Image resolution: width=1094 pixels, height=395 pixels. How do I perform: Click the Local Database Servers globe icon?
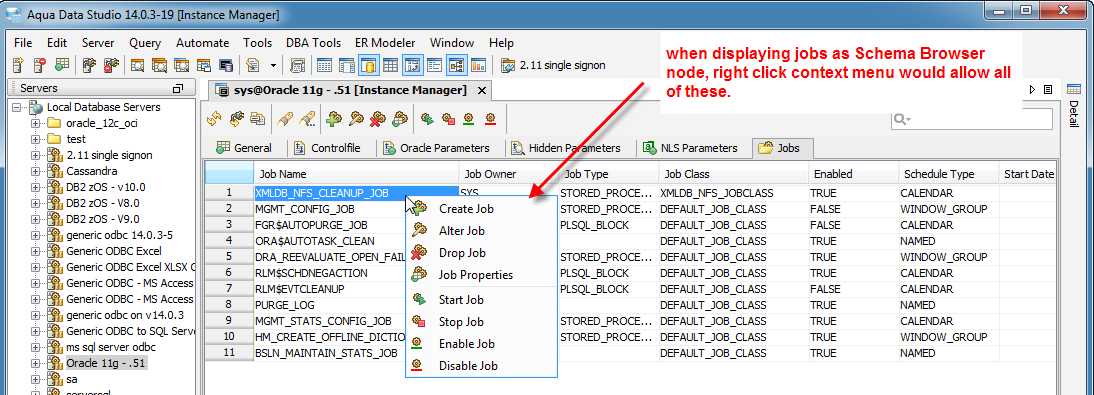[x=35, y=107]
